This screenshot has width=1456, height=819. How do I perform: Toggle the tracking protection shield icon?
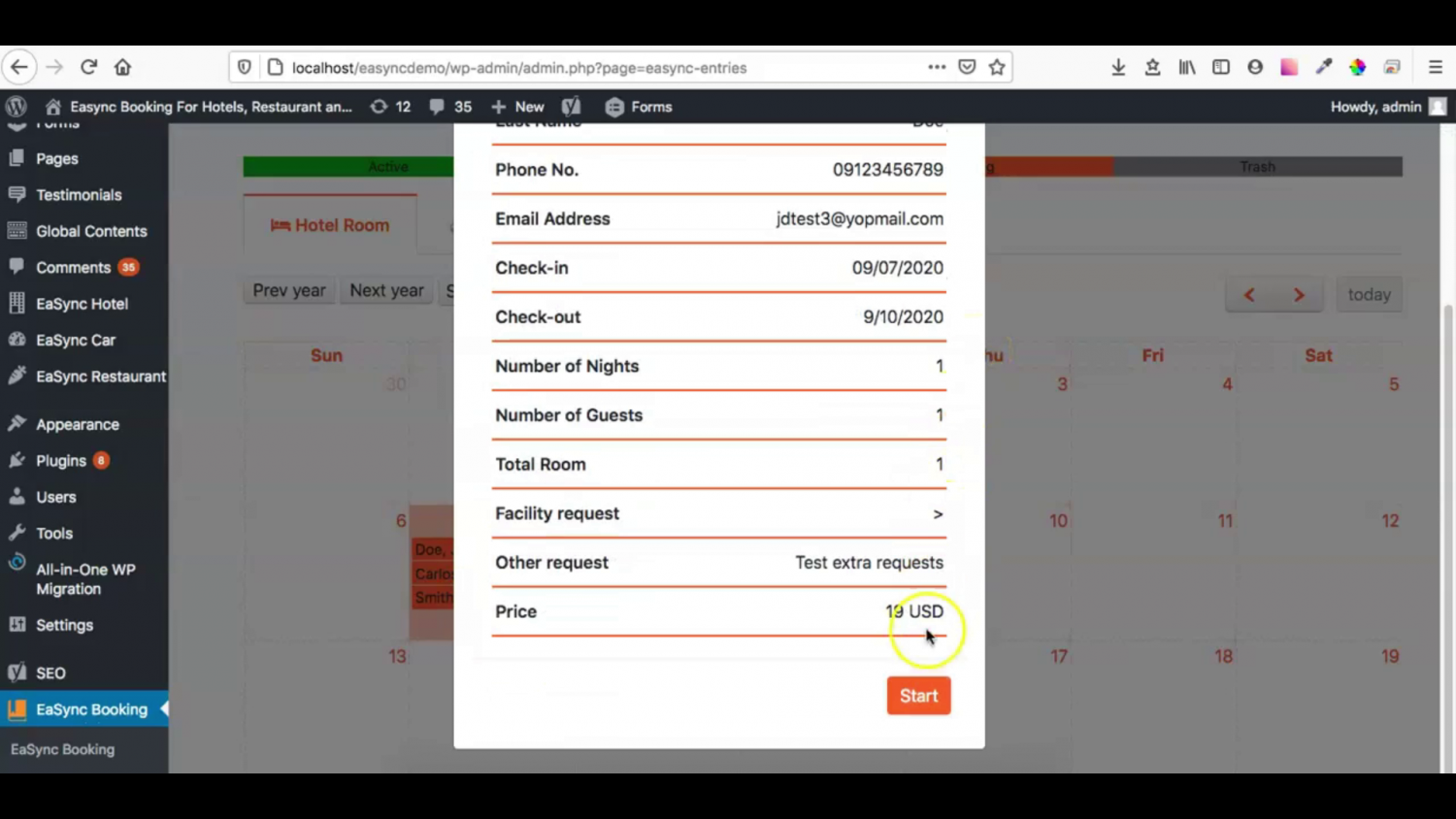pos(244,67)
